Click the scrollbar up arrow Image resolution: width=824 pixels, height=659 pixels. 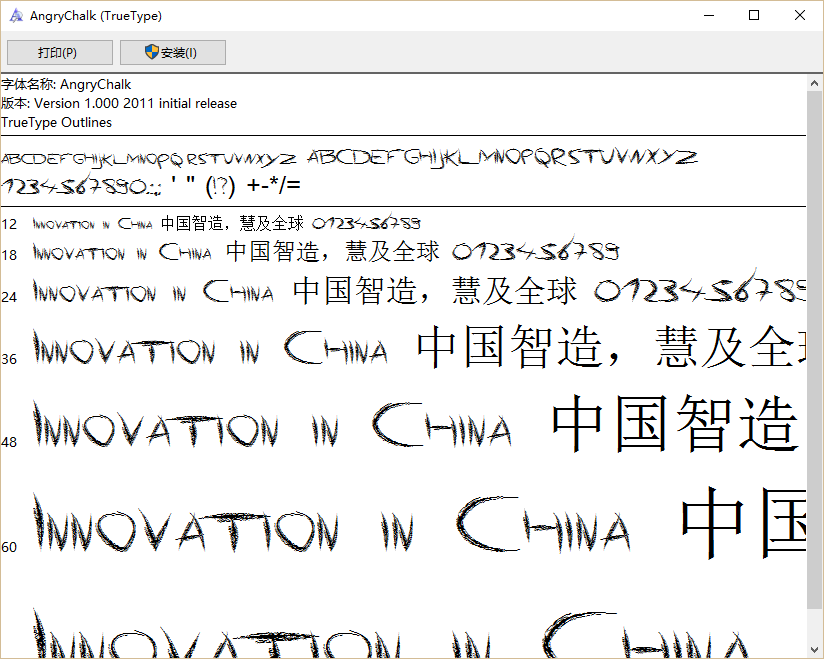815,83
